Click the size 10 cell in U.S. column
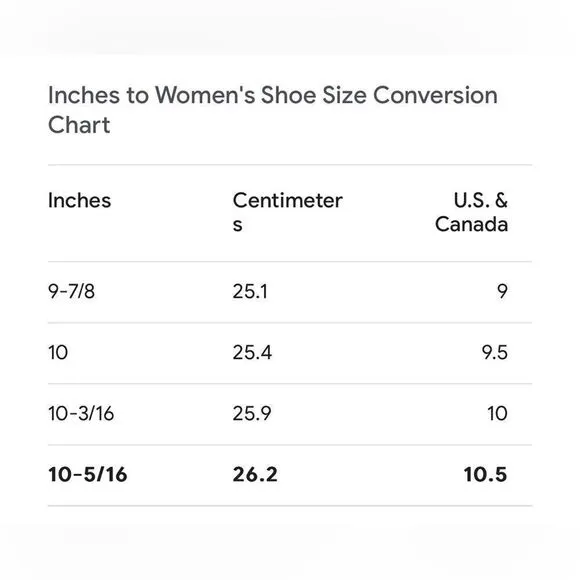580x580 pixels. (497, 414)
